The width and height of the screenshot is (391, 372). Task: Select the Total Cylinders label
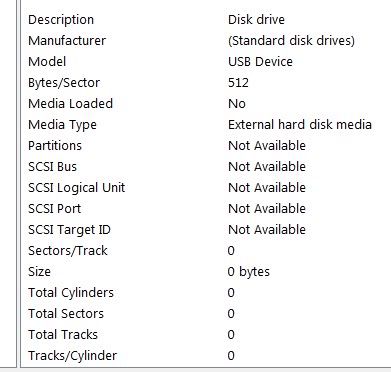coord(71,293)
